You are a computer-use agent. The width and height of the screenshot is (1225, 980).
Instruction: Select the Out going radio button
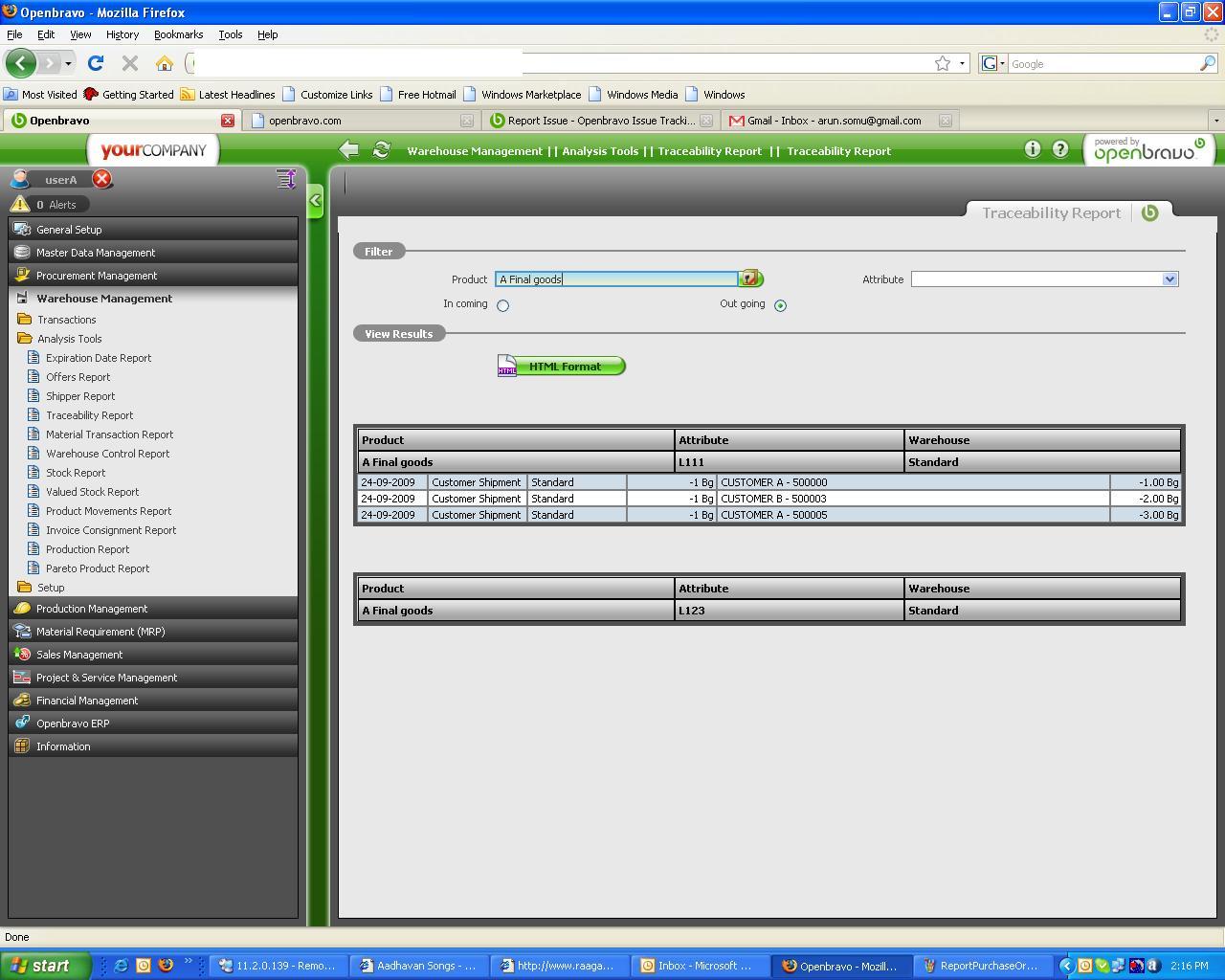point(780,305)
